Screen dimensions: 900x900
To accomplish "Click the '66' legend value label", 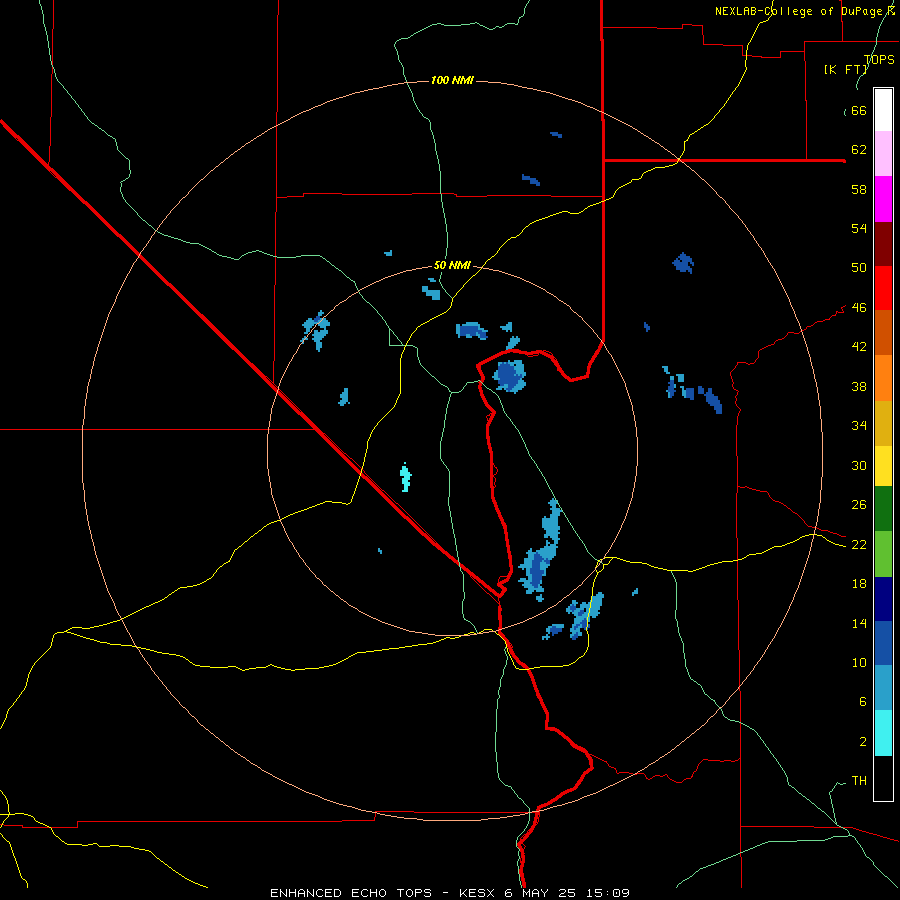I will 859,110.
